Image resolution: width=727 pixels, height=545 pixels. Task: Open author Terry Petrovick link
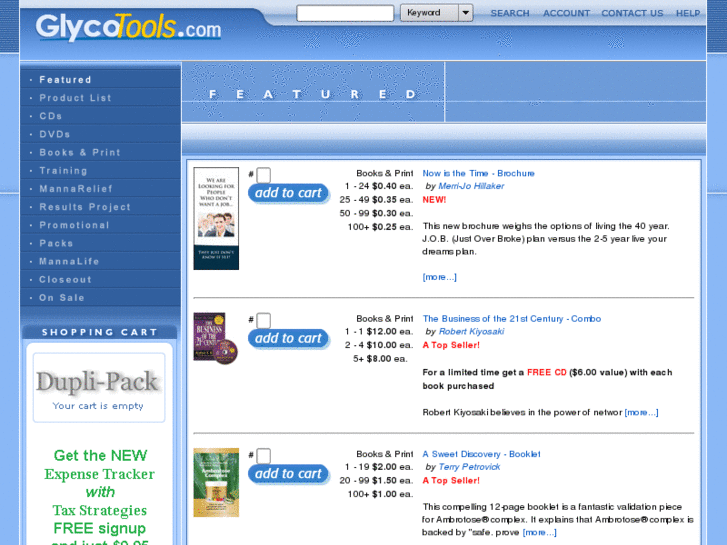[x=469, y=467]
